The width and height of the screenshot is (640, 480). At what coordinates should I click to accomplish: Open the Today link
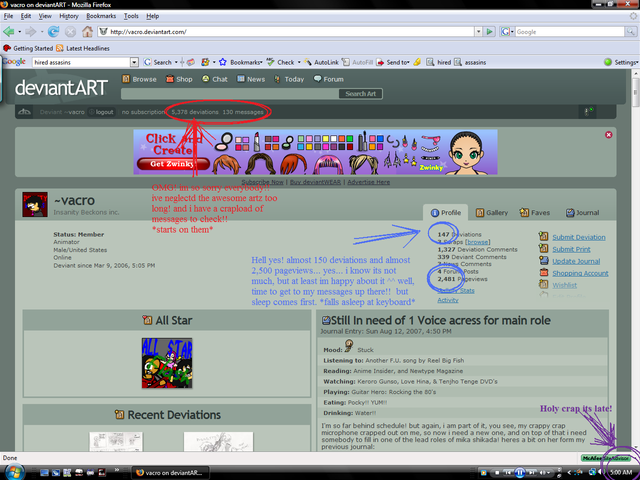[x=289, y=79]
